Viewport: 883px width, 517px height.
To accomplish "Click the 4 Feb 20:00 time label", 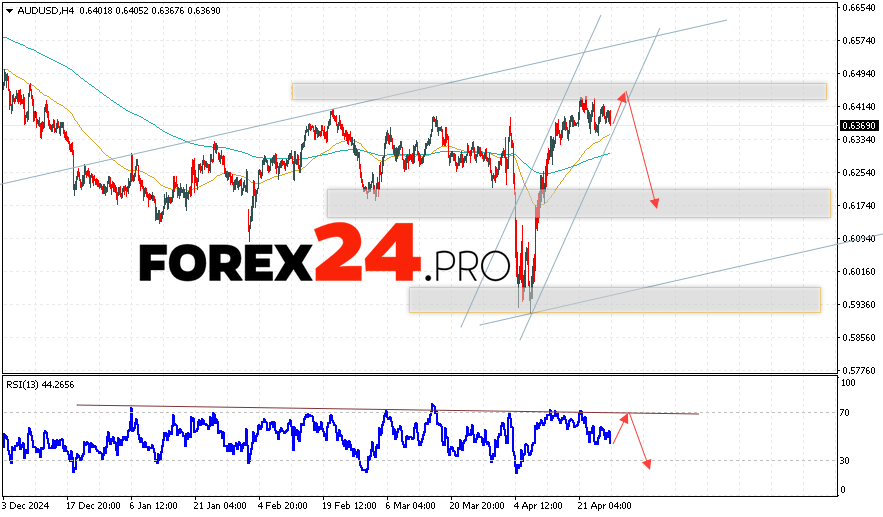I will [x=283, y=506].
